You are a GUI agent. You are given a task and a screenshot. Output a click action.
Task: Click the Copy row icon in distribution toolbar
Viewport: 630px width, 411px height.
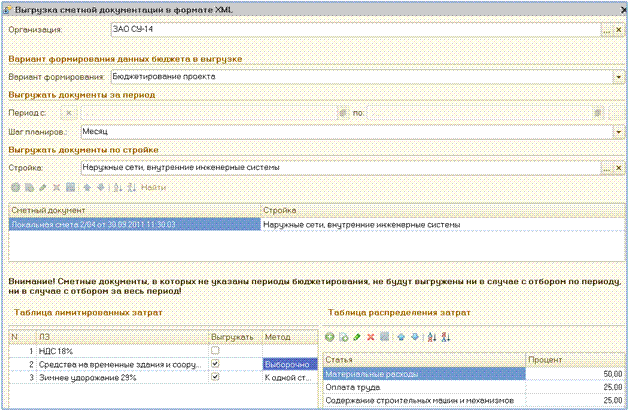pyautogui.click(x=342, y=338)
